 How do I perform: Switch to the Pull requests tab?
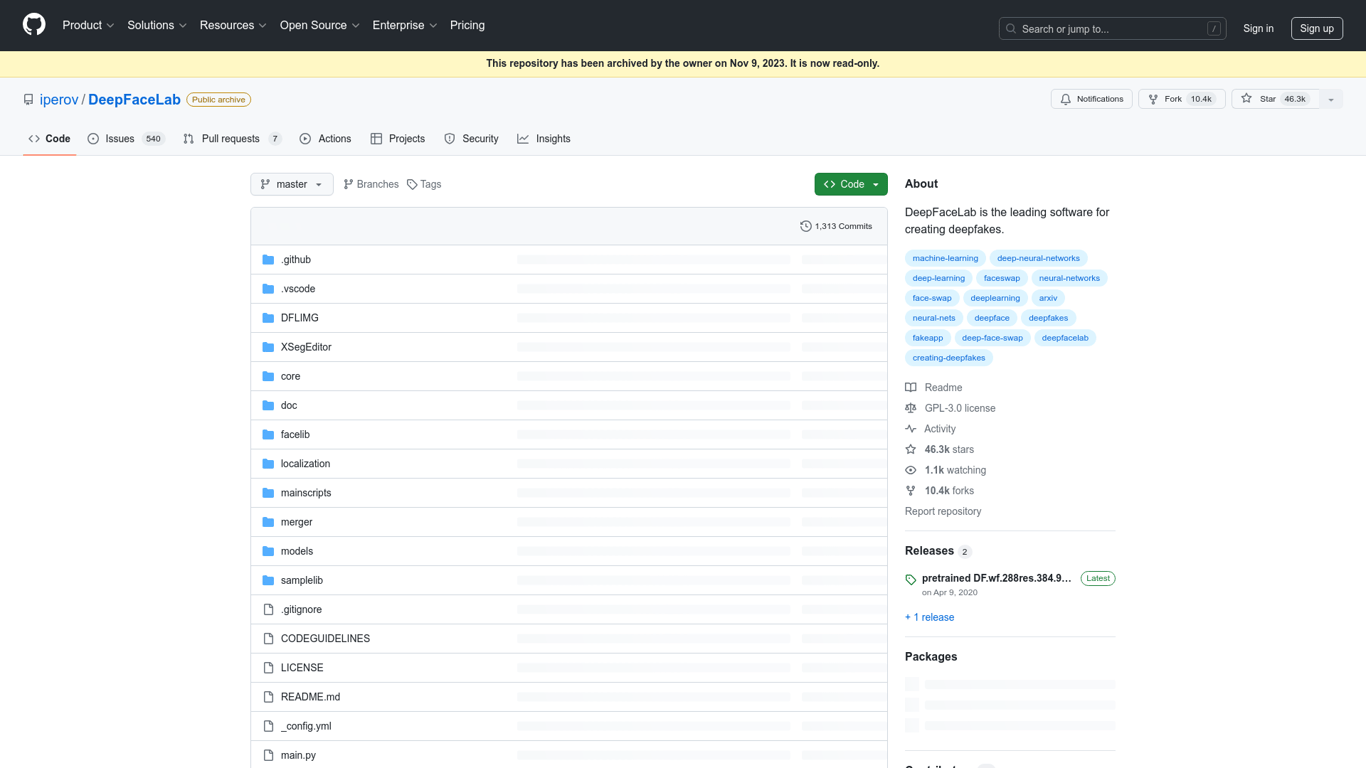[232, 139]
